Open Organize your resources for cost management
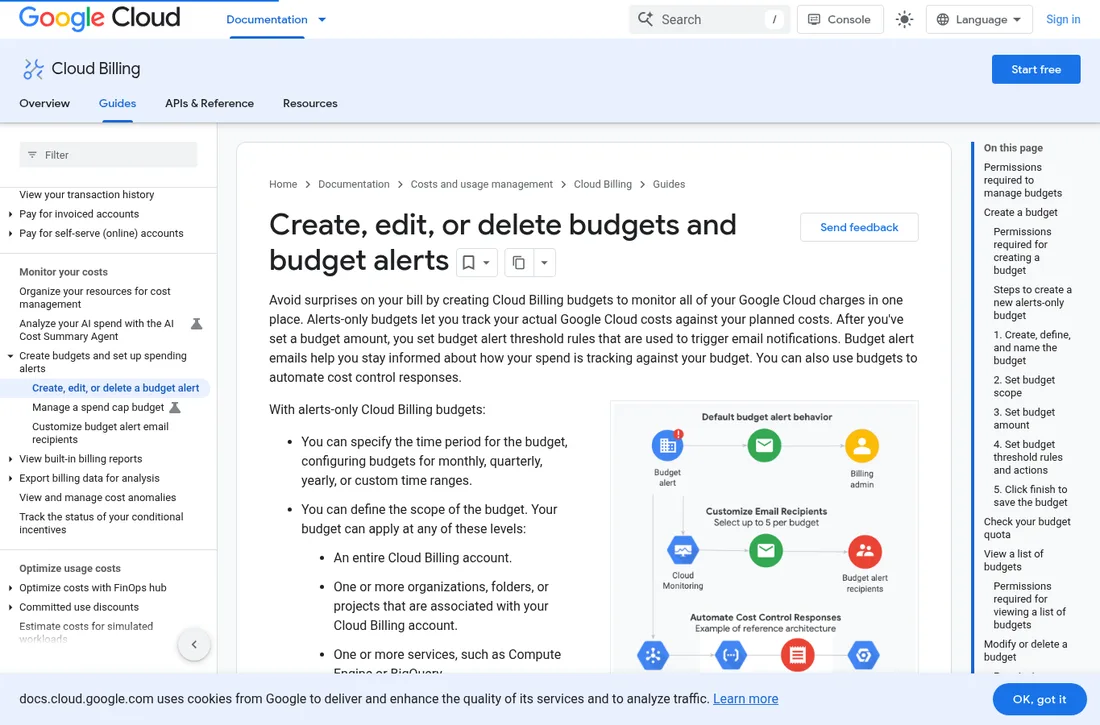The height and width of the screenshot is (725, 1100). [x=95, y=298]
